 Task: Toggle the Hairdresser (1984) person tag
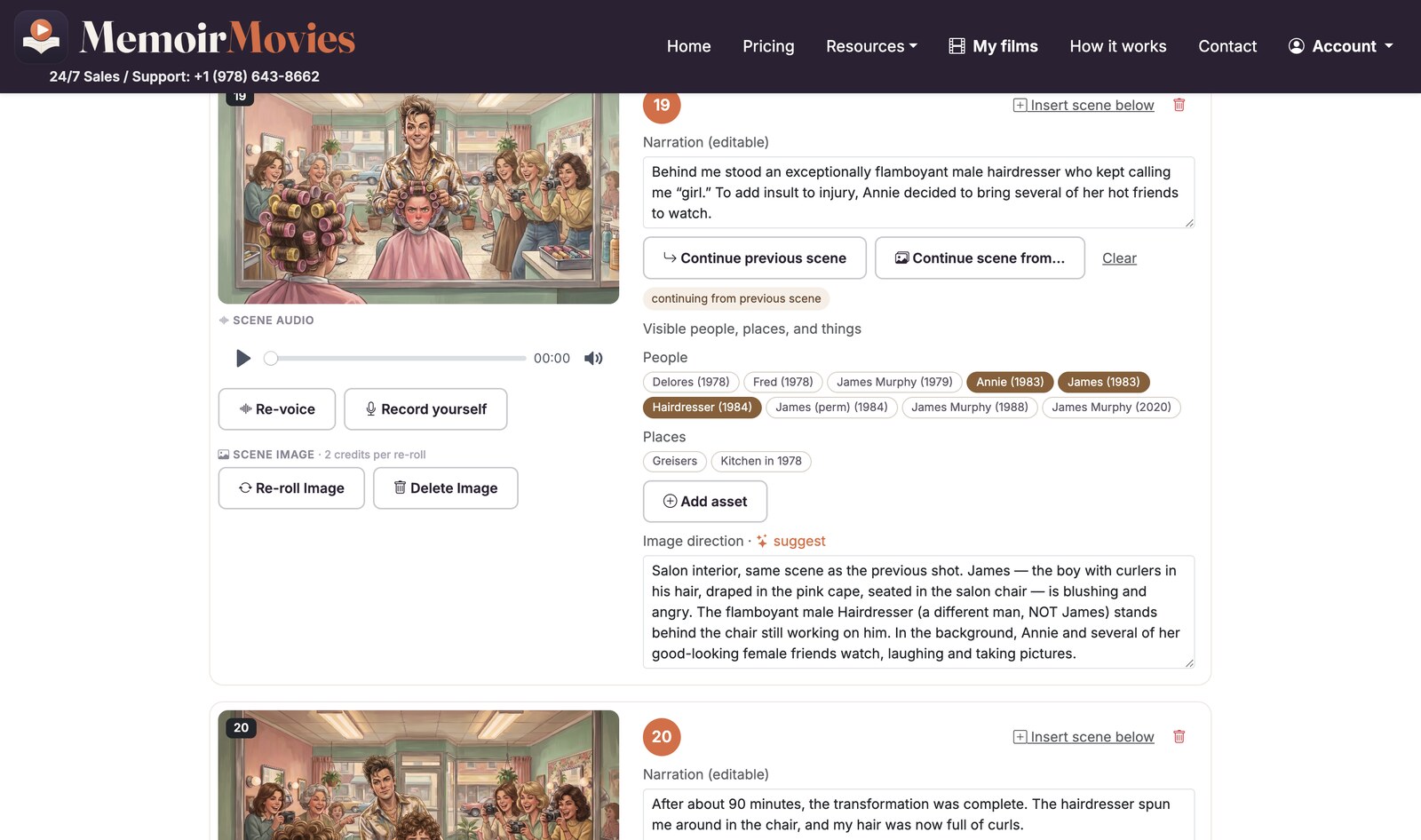point(702,407)
